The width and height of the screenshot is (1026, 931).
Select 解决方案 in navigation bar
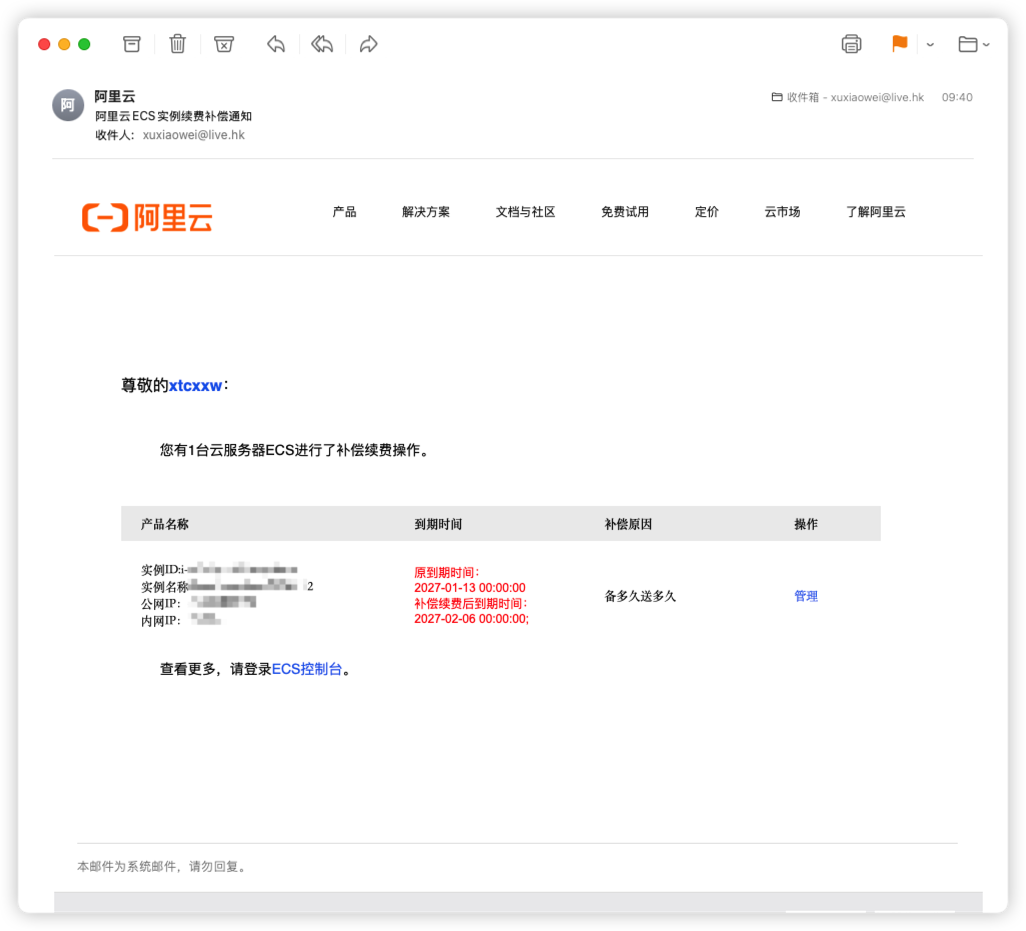tap(426, 212)
